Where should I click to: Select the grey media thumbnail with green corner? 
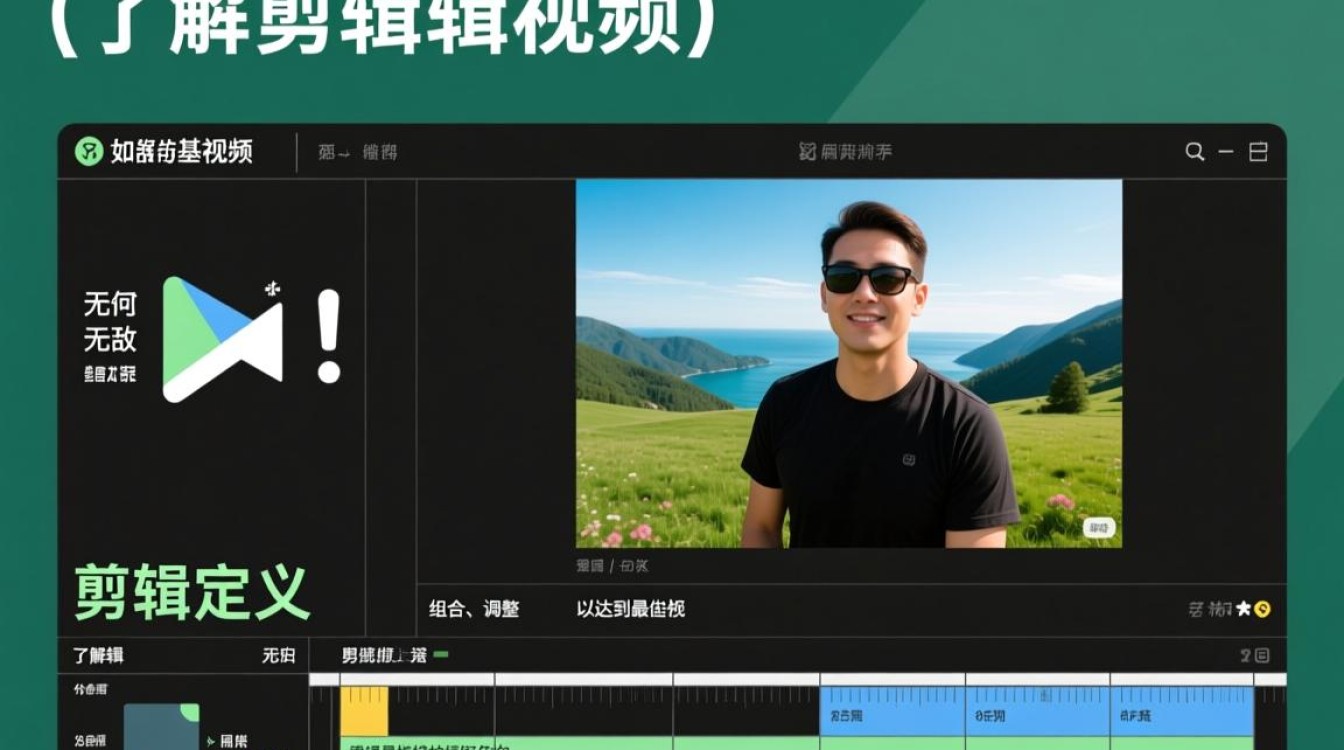pyautogui.click(x=162, y=726)
